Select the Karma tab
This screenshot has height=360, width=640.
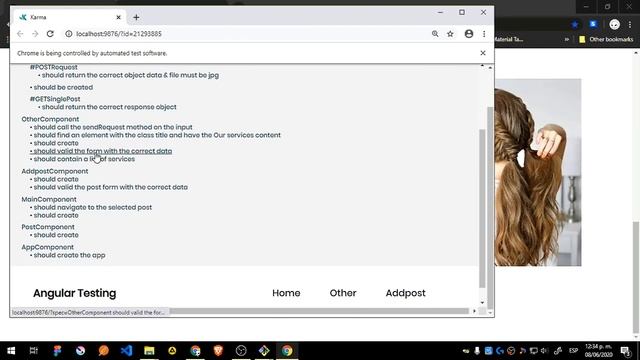(x=69, y=17)
